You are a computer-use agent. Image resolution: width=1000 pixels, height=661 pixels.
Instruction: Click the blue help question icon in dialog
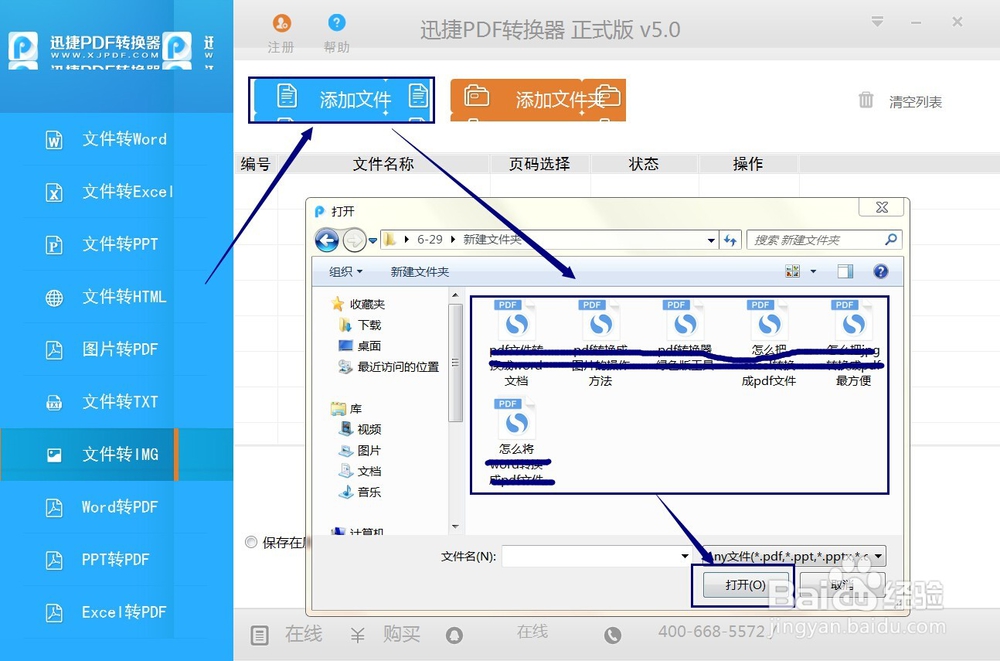coord(881,271)
